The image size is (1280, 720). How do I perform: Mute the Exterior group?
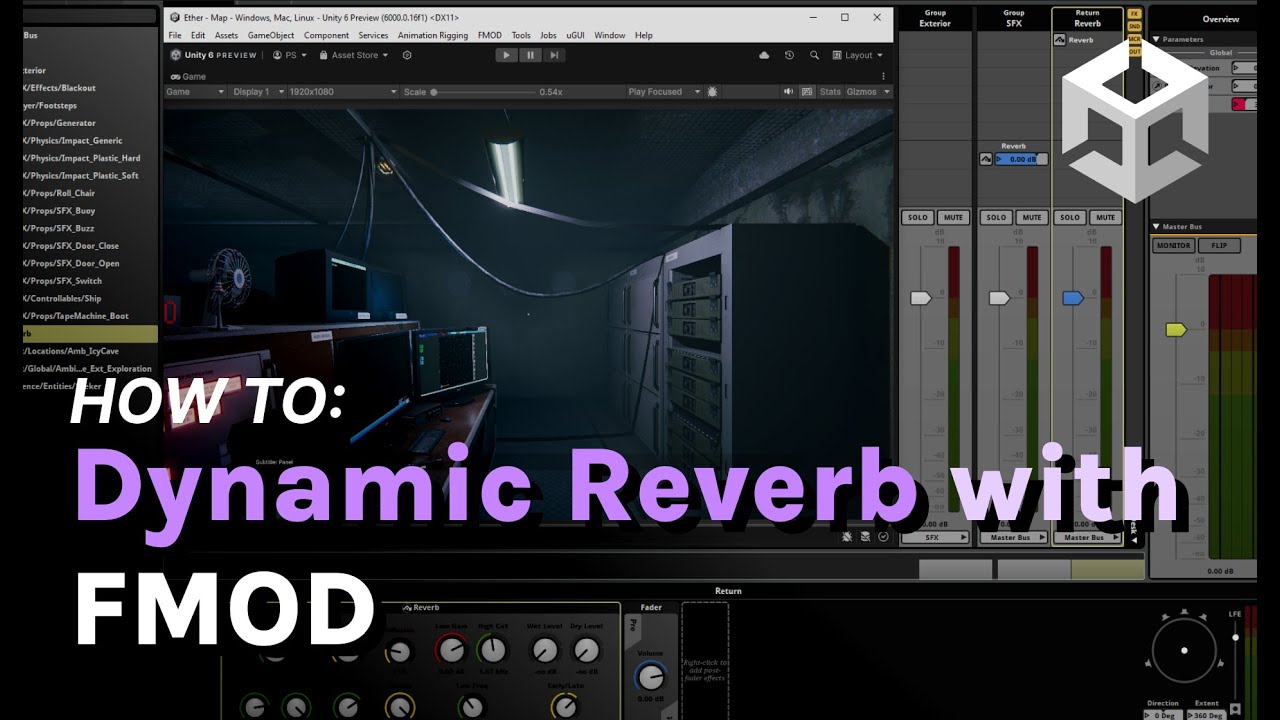(x=953, y=217)
